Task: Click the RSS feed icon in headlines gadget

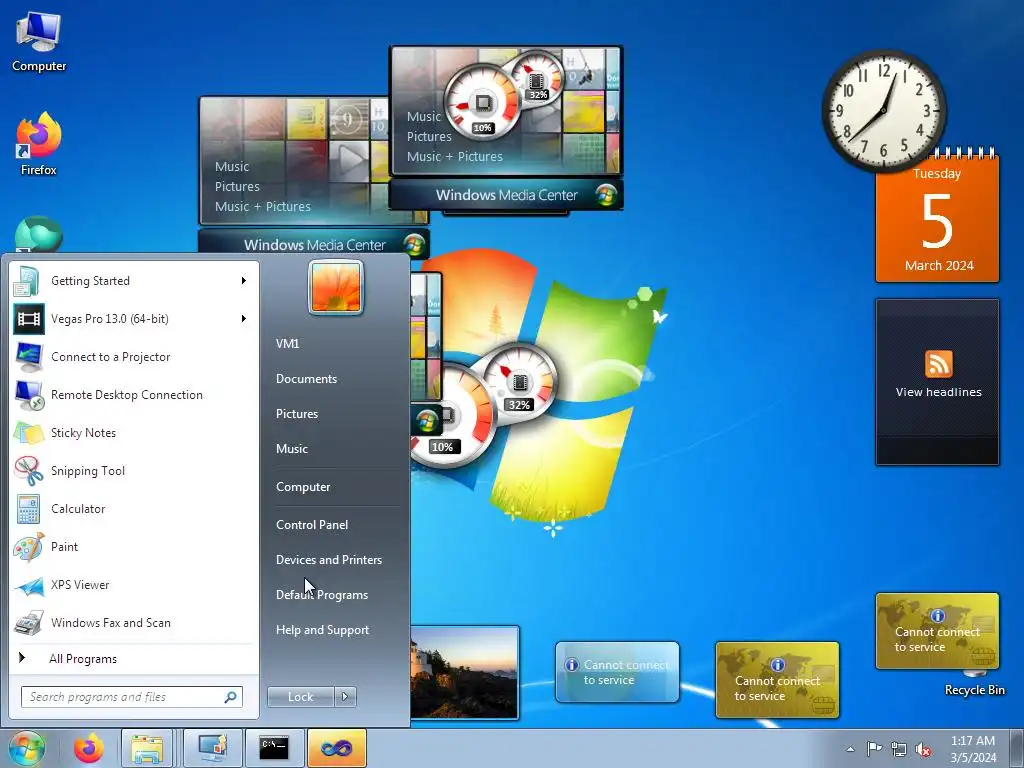Action: pos(938,364)
